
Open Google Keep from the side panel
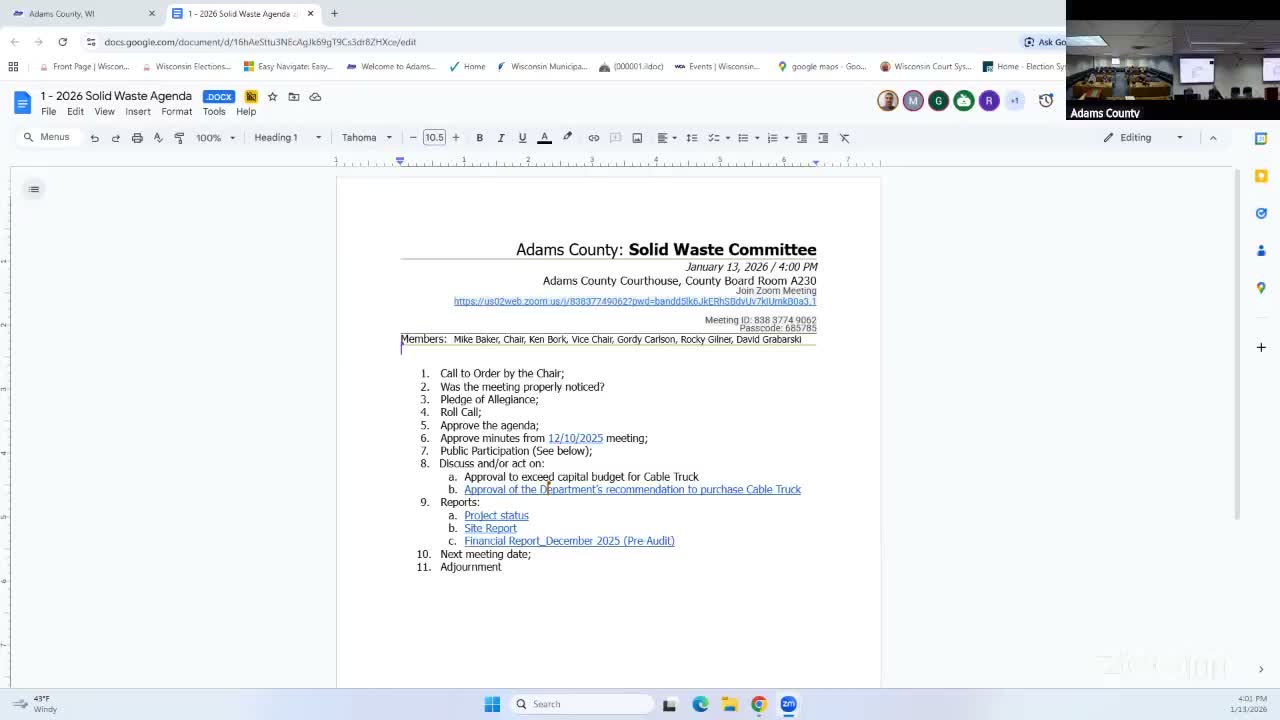coord(1261,175)
